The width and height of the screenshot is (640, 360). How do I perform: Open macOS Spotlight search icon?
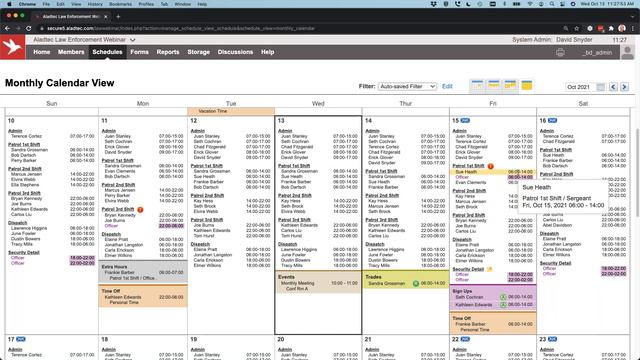[x=552, y=4]
